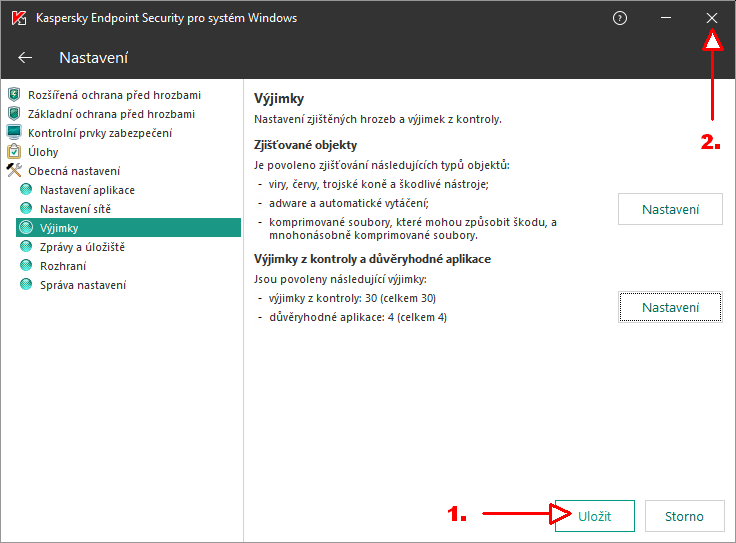
Task: Click the 'výjimky z kontroly: 30 (celkem 30)' line
Action: pyautogui.click(x=352, y=298)
